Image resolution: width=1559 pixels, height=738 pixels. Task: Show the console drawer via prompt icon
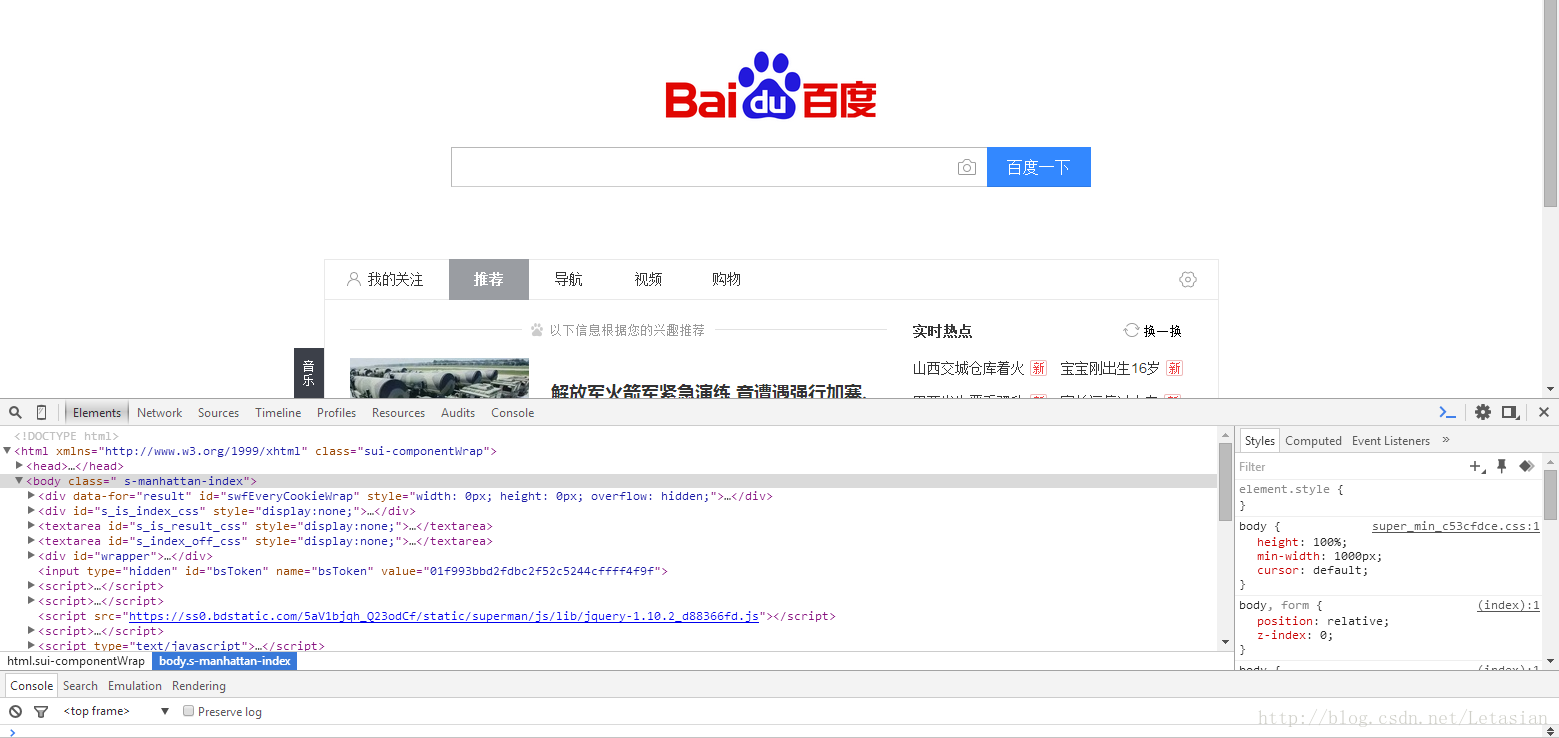click(x=1447, y=412)
